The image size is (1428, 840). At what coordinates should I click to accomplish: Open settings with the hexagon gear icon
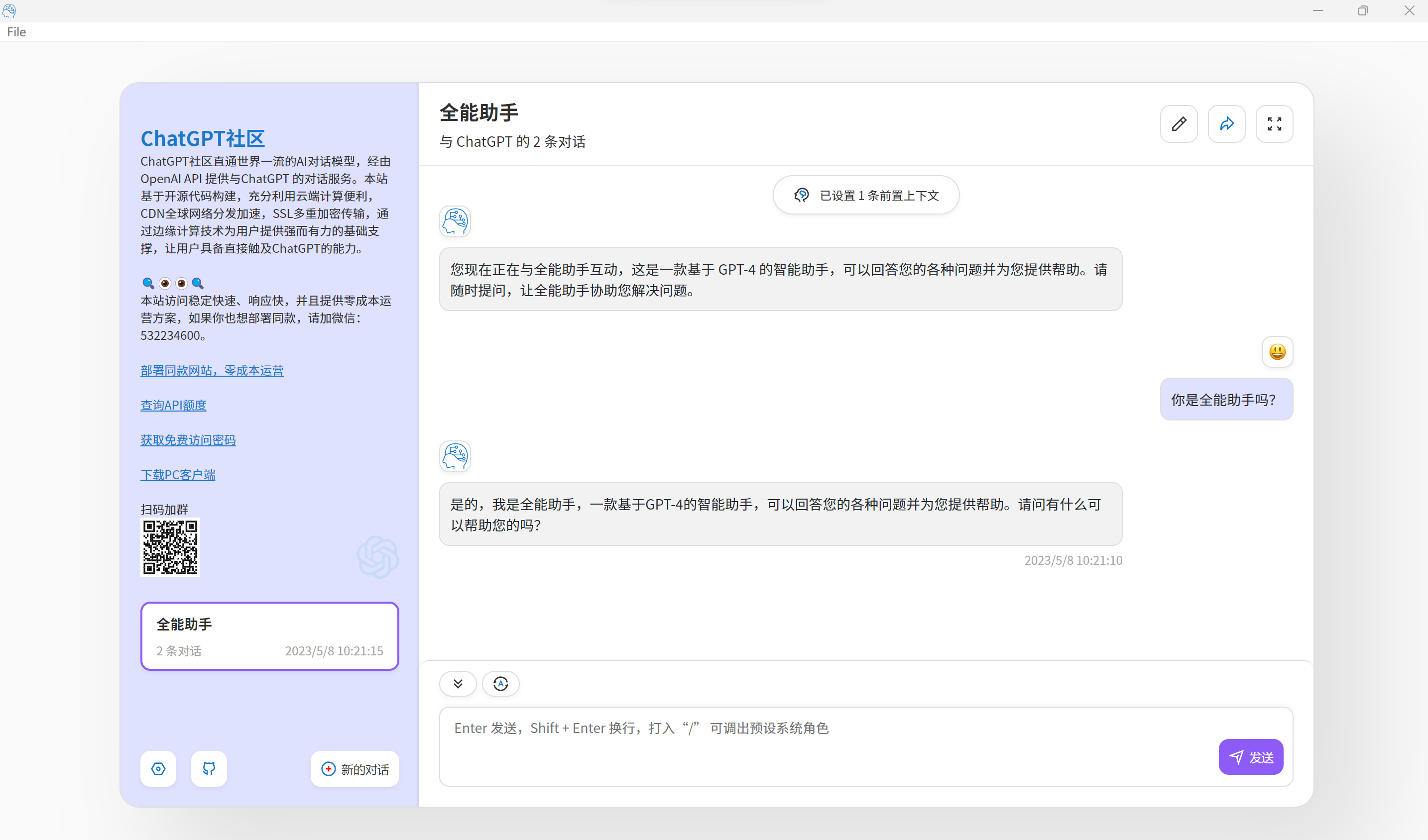tap(158, 769)
